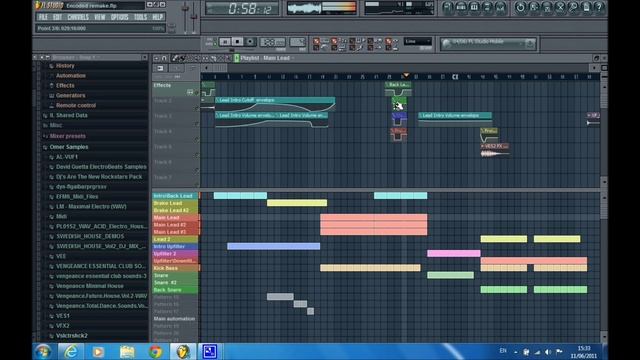This screenshot has height=360, width=640.
Task: Click the X icon in top toolbar
Action: (x=560, y=7)
